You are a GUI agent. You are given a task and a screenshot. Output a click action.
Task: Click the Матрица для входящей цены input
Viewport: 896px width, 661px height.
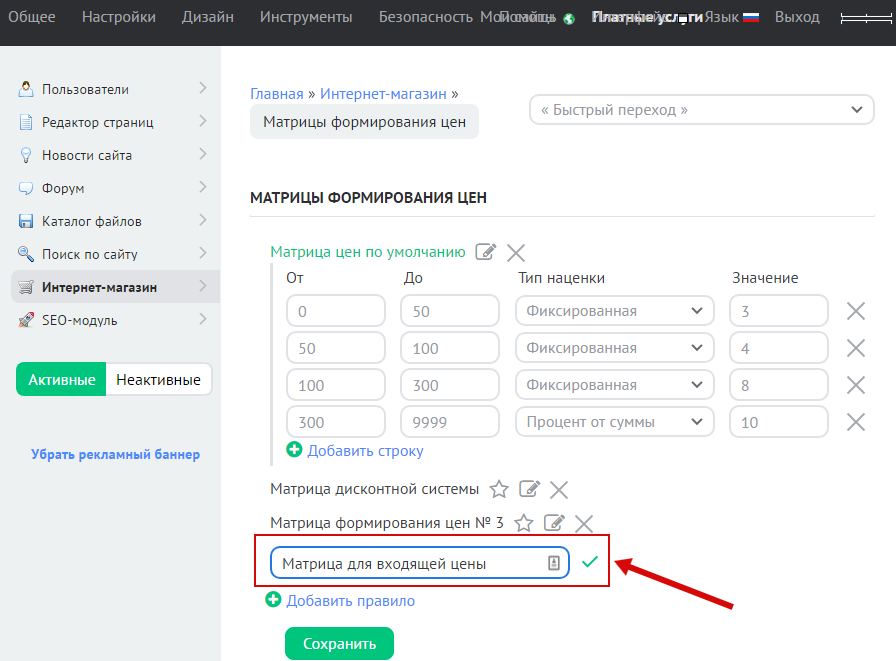(410, 563)
